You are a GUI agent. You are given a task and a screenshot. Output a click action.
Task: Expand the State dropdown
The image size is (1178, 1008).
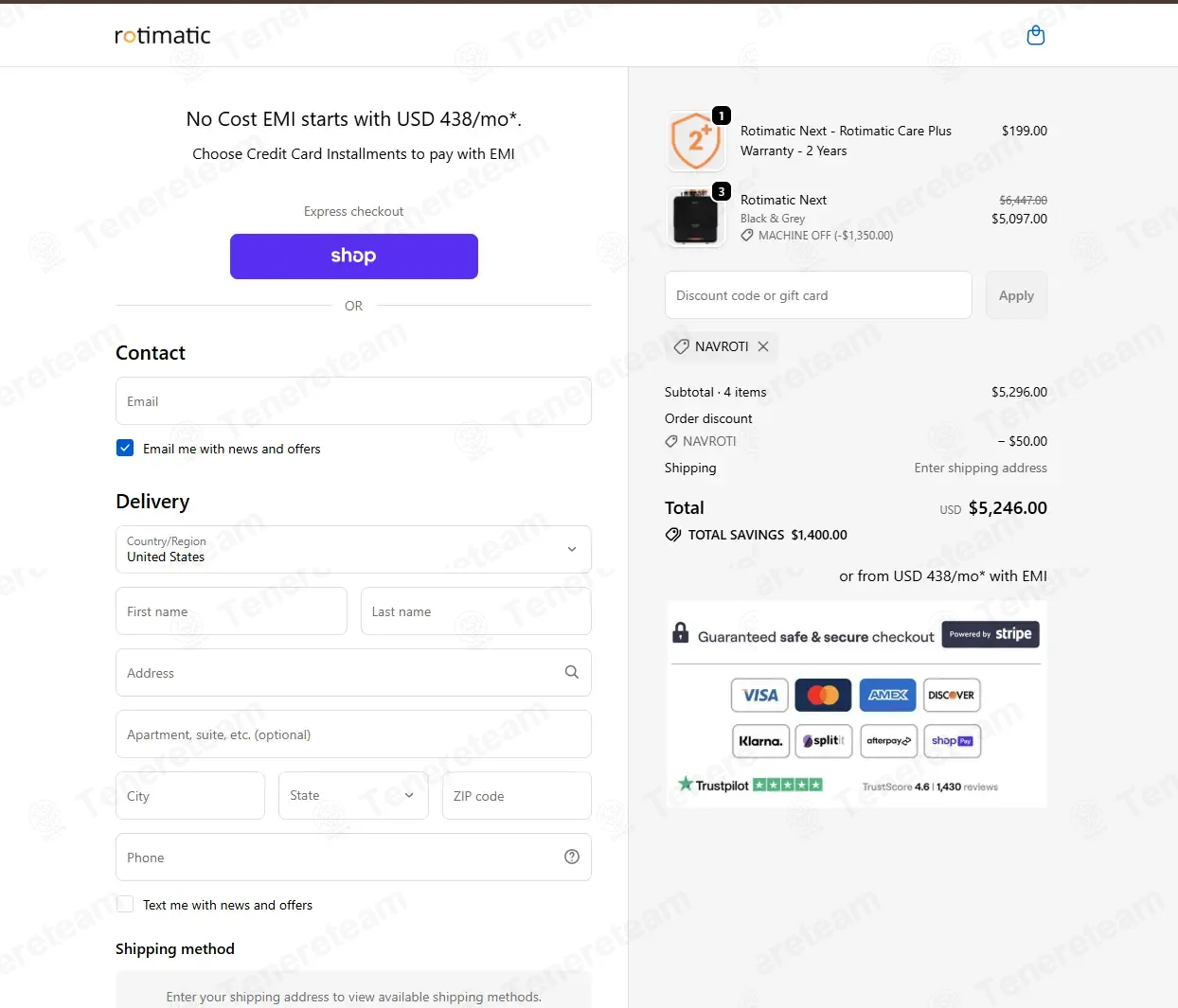pyautogui.click(x=353, y=795)
